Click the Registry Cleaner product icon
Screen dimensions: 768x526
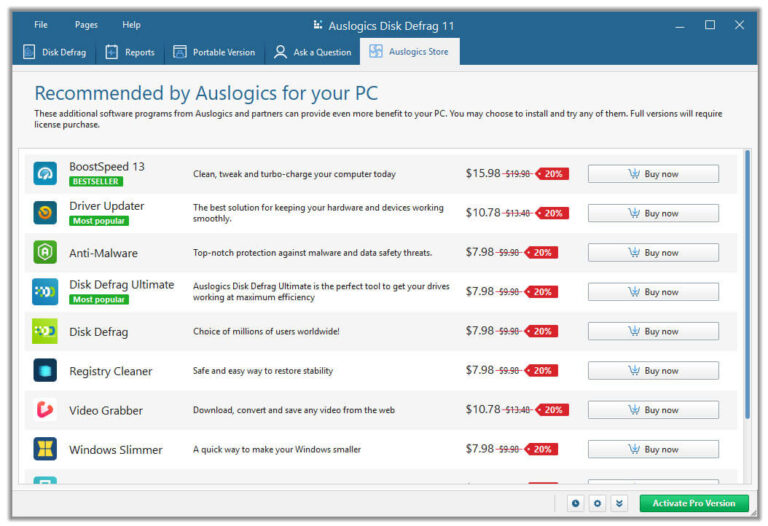coord(45,371)
